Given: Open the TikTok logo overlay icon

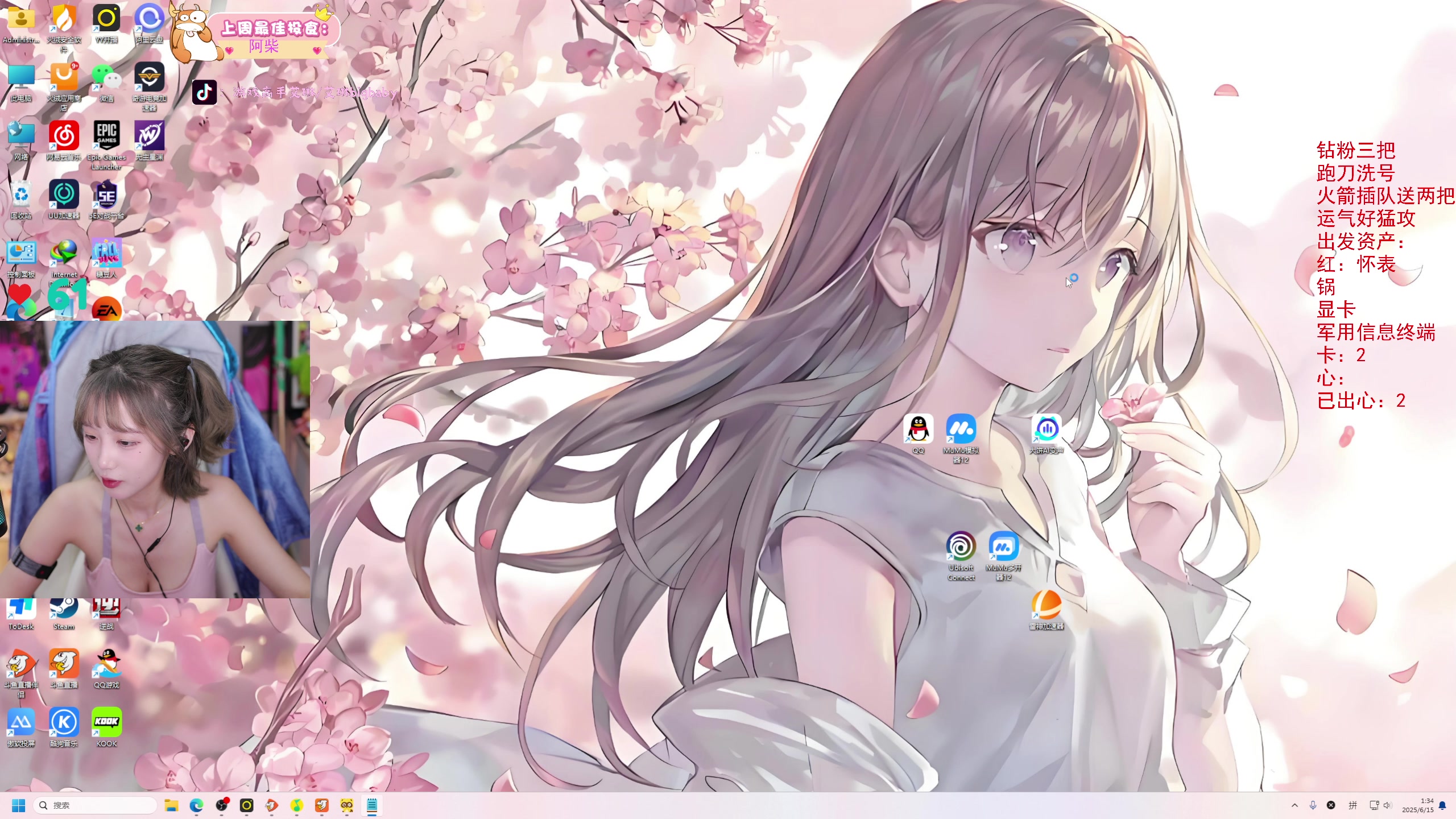Looking at the screenshot, I should (x=205, y=92).
